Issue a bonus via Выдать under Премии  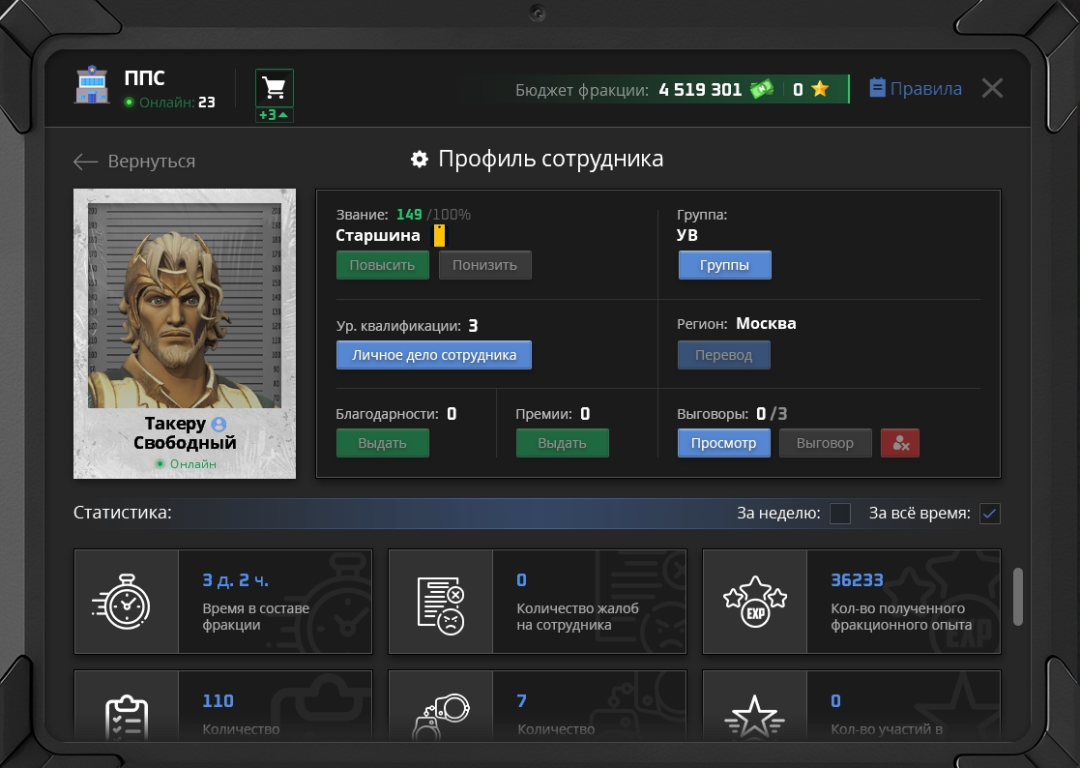click(562, 443)
